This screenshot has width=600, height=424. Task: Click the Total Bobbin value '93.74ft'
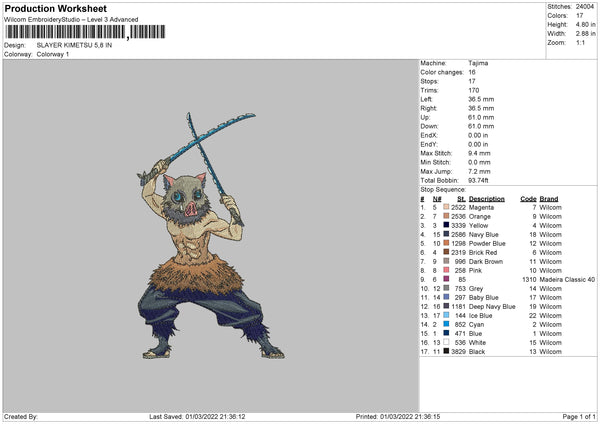coord(478,181)
